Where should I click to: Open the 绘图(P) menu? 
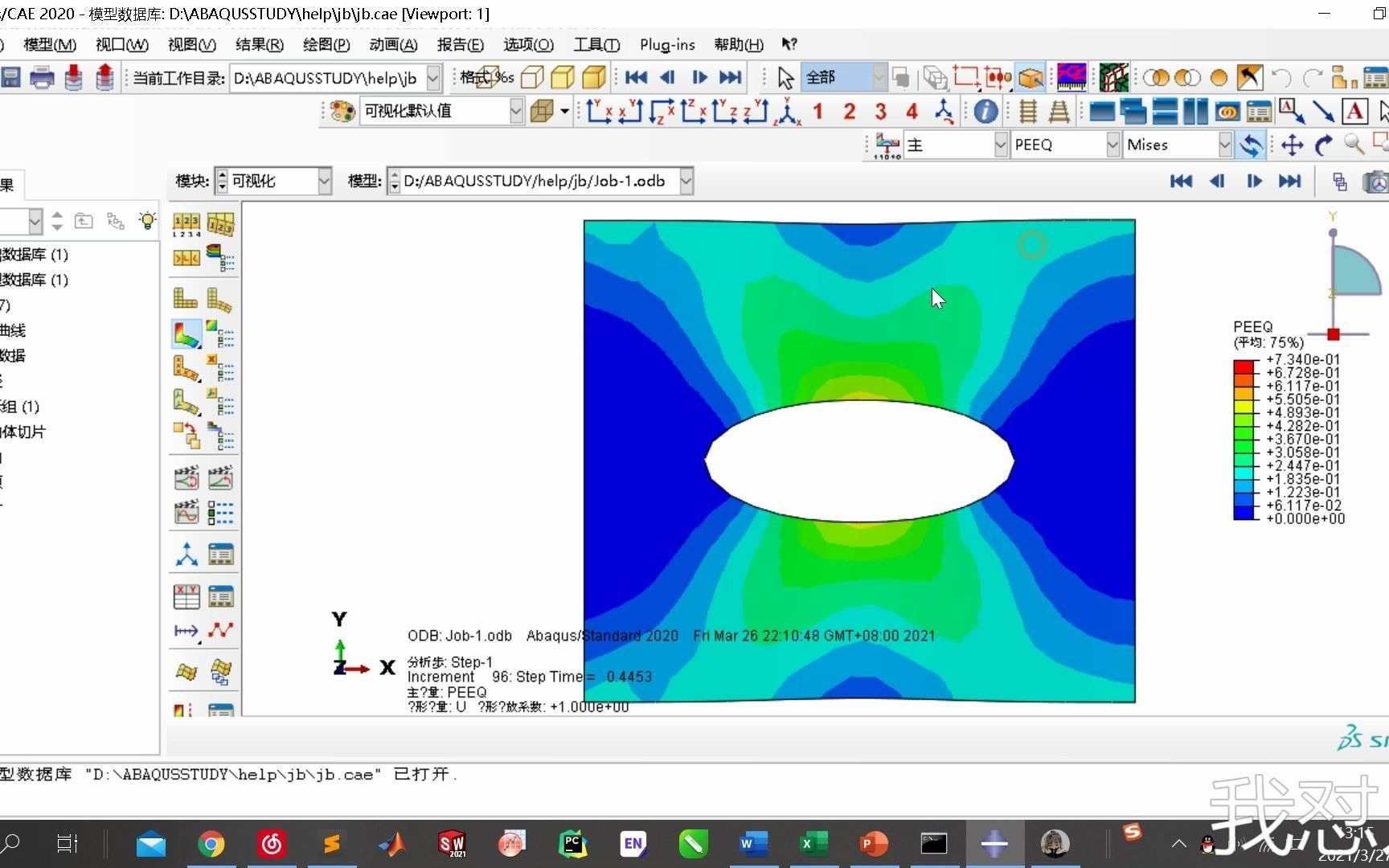pos(326,44)
